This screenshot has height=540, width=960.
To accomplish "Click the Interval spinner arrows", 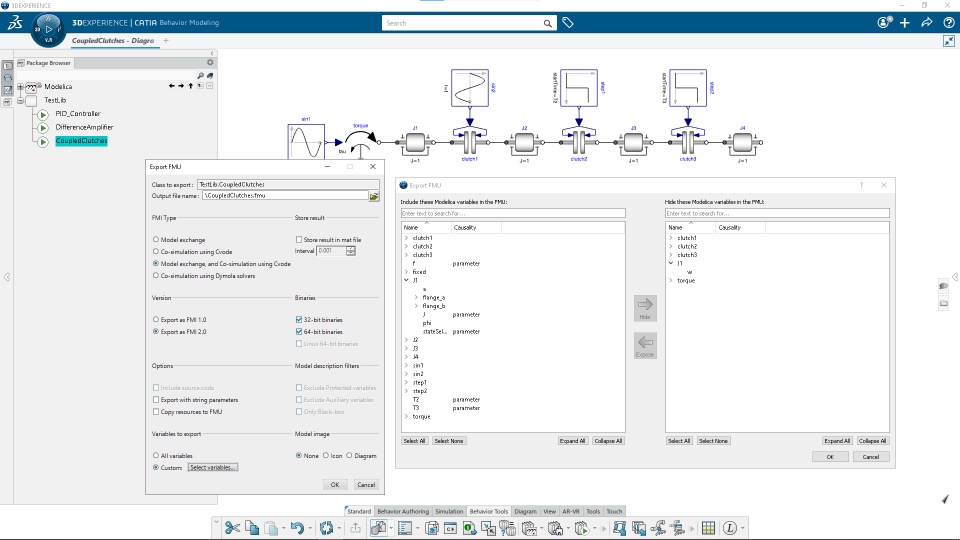I will coord(351,251).
